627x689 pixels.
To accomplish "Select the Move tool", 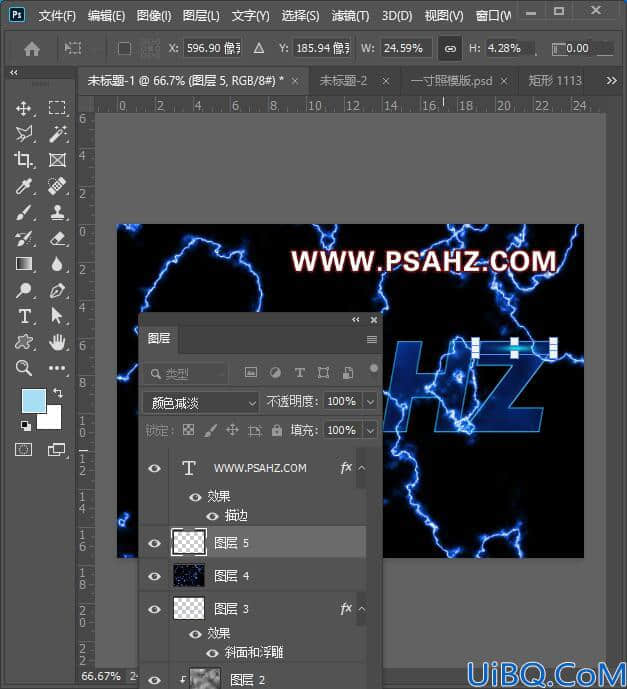I will pos(24,108).
